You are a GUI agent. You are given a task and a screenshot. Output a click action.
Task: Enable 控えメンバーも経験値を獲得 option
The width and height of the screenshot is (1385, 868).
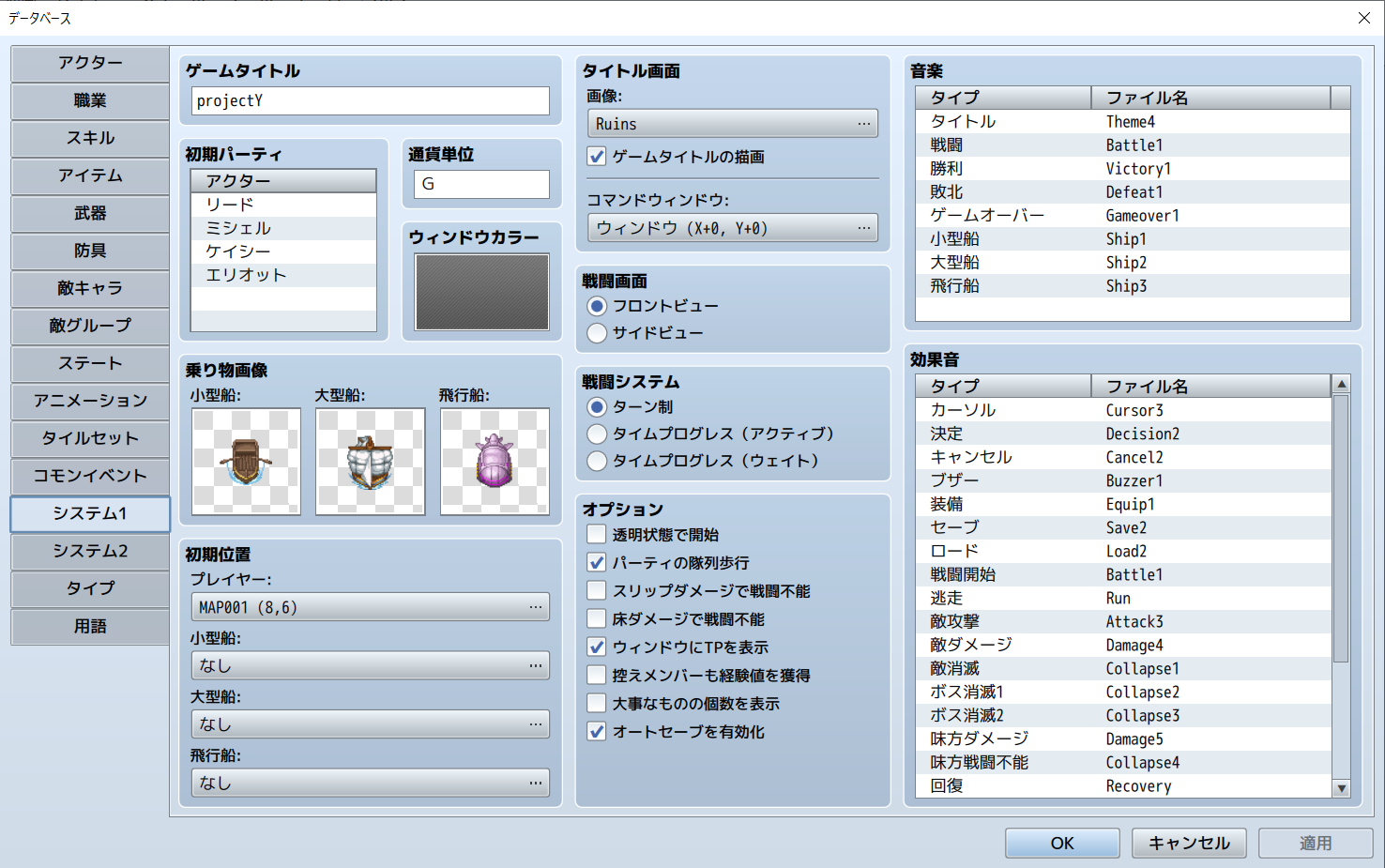(597, 676)
